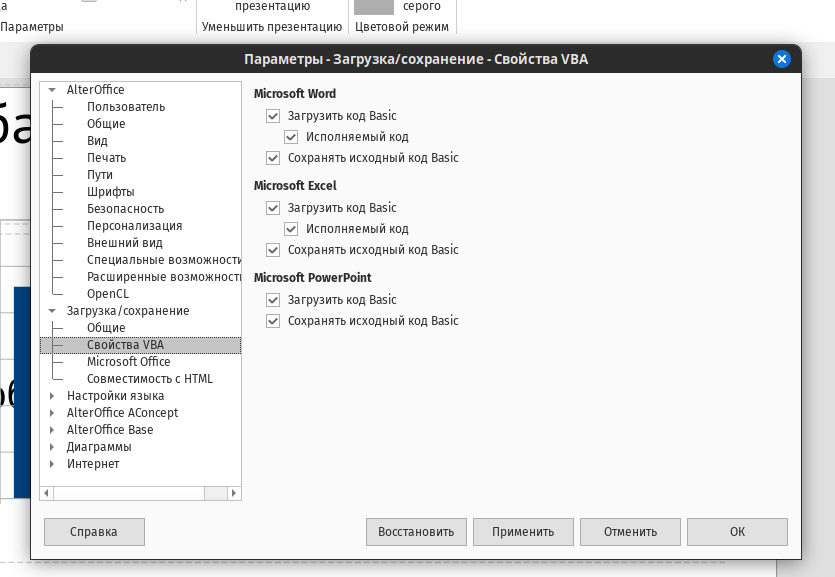Viewport: 835px width, 577px height.
Task: Select Общие under Загрузка/сохранение
Action: coord(106,328)
